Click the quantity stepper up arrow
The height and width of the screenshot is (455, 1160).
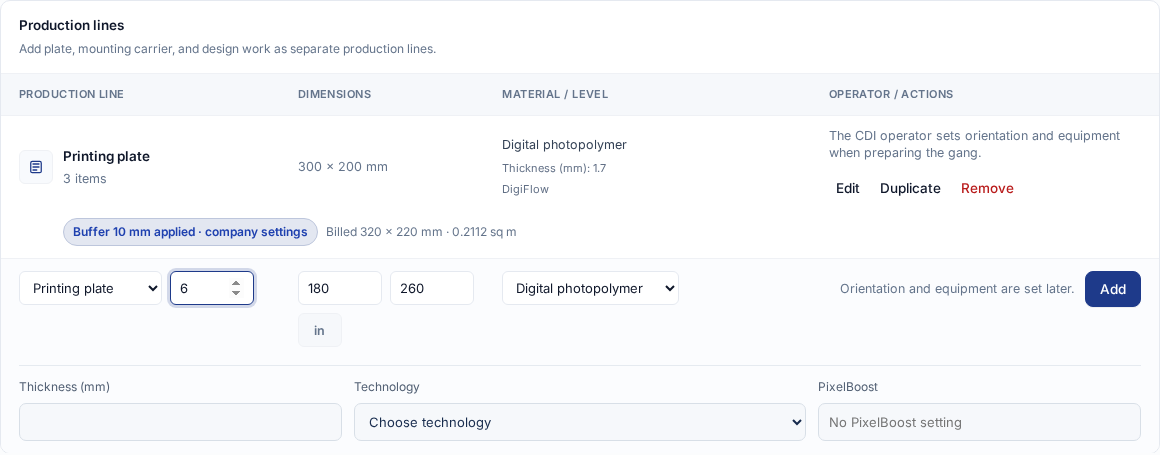coord(236,283)
